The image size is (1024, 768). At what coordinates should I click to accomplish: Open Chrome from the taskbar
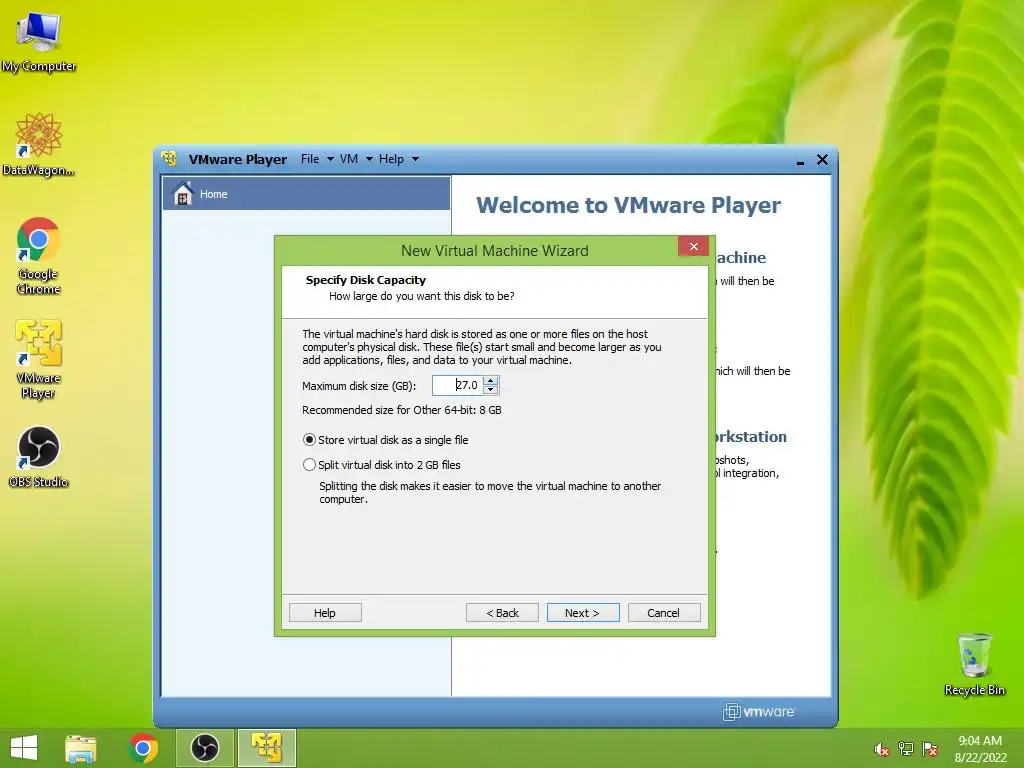[x=143, y=748]
